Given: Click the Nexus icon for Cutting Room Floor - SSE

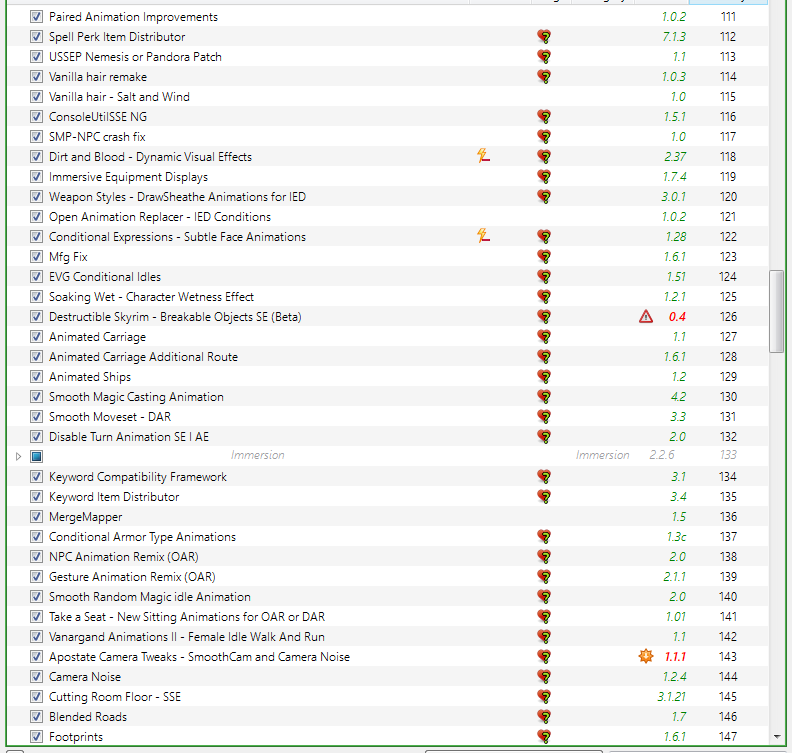Looking at the screenshot, I should 544,697.
